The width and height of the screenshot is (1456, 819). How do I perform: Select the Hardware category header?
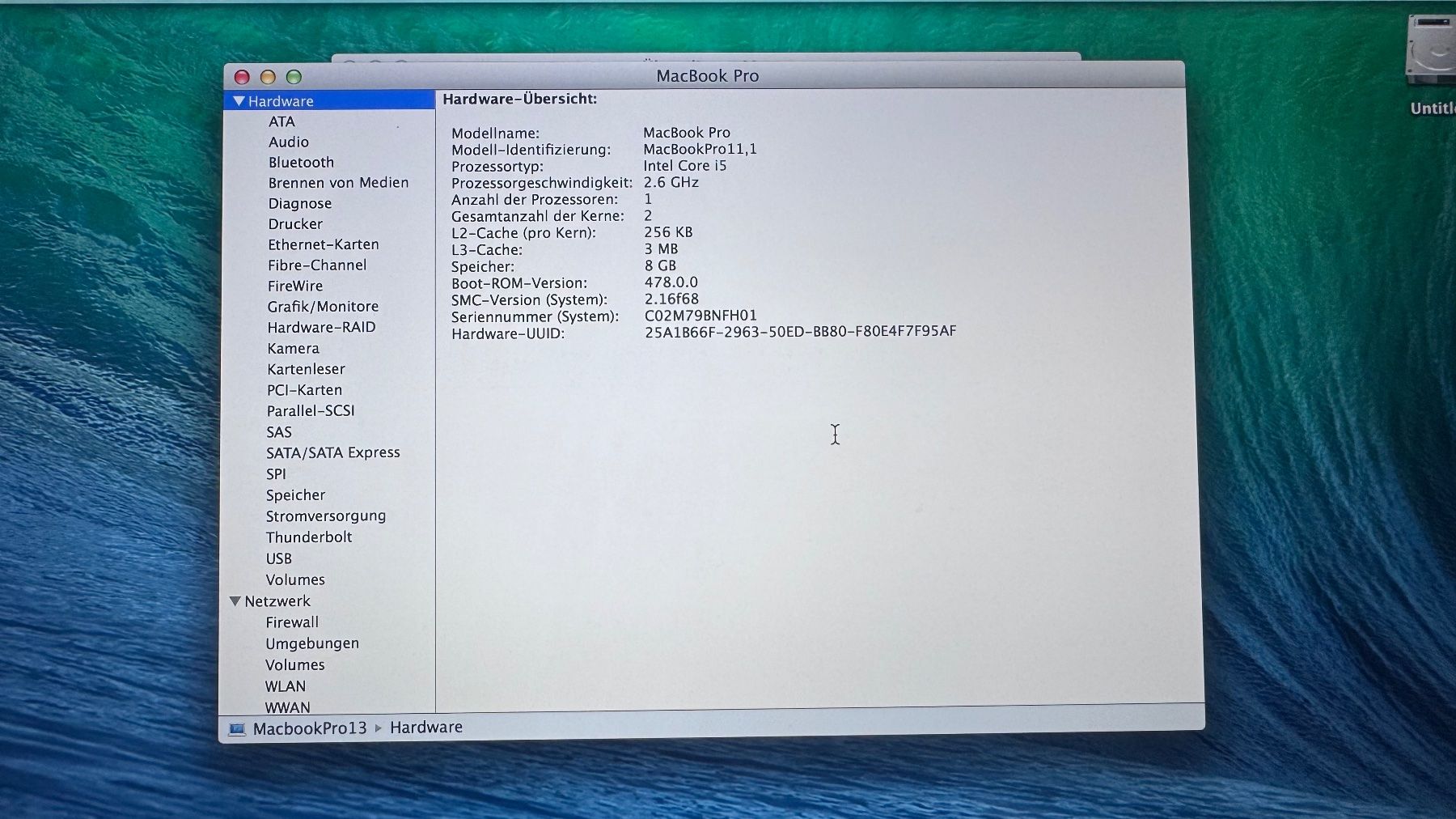[x=281, y=101]
